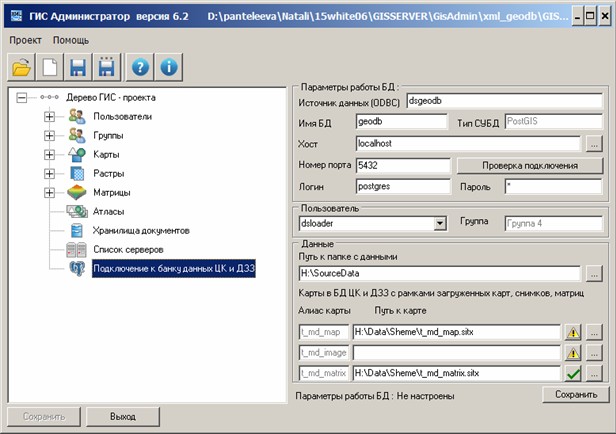The width and height of the screenshot is (616, 434).
Task: Click the blue info icon
Action: (170, 68)
